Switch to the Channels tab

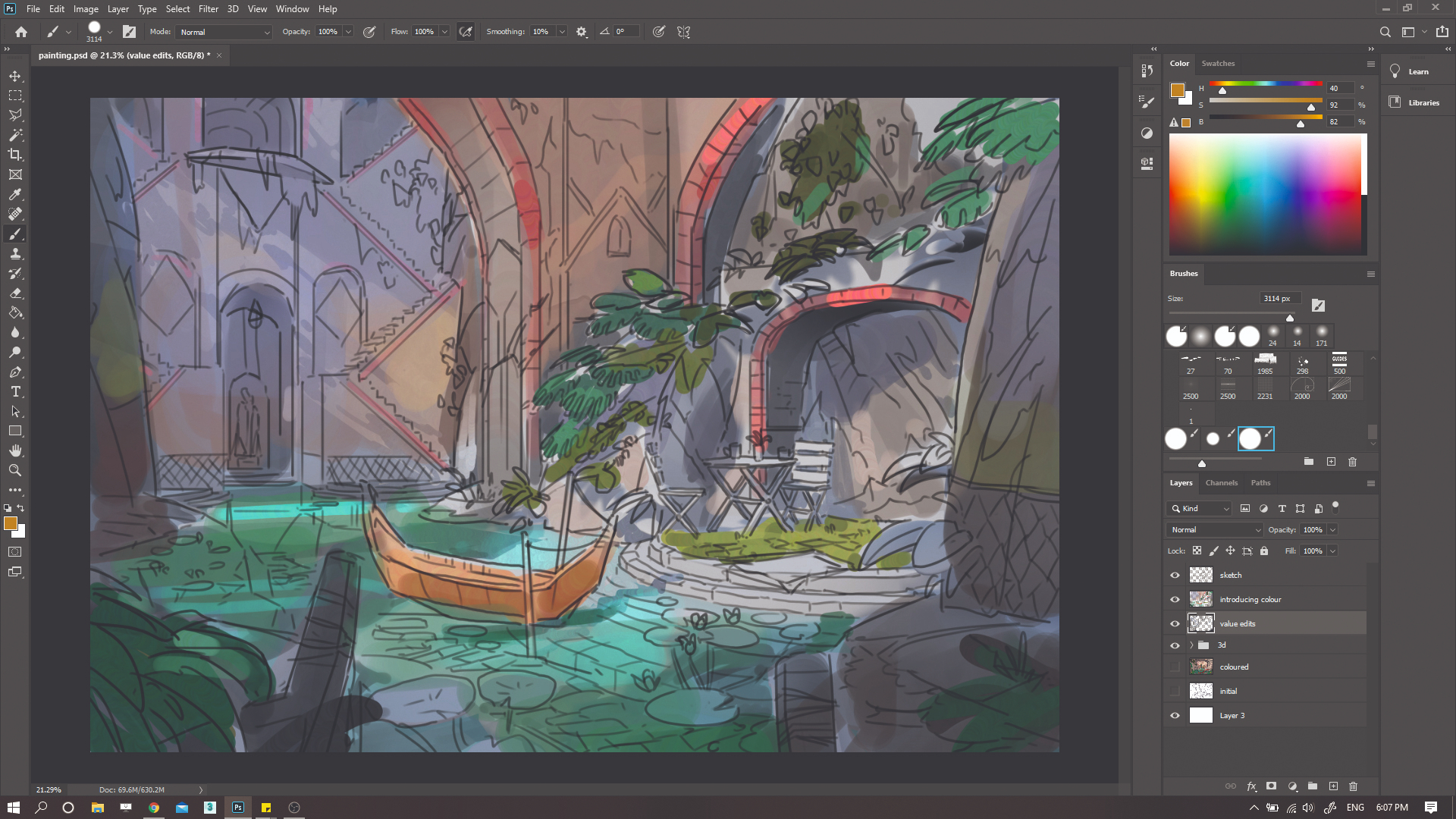(x=1221, y=482)
